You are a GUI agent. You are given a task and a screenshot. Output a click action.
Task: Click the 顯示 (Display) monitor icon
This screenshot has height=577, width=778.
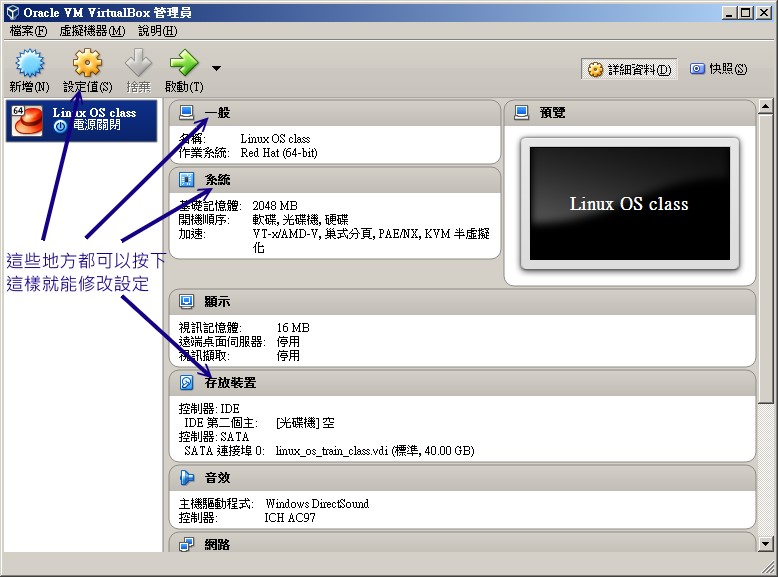pos(187,301)
